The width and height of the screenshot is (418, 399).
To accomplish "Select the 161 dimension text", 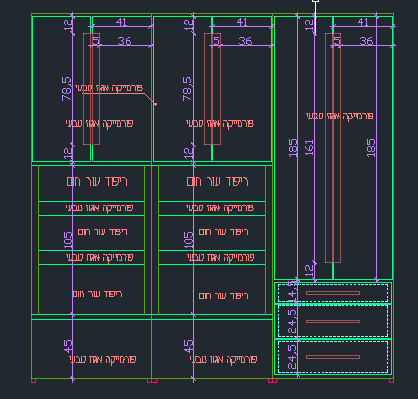I will click(x=309, y=148).
